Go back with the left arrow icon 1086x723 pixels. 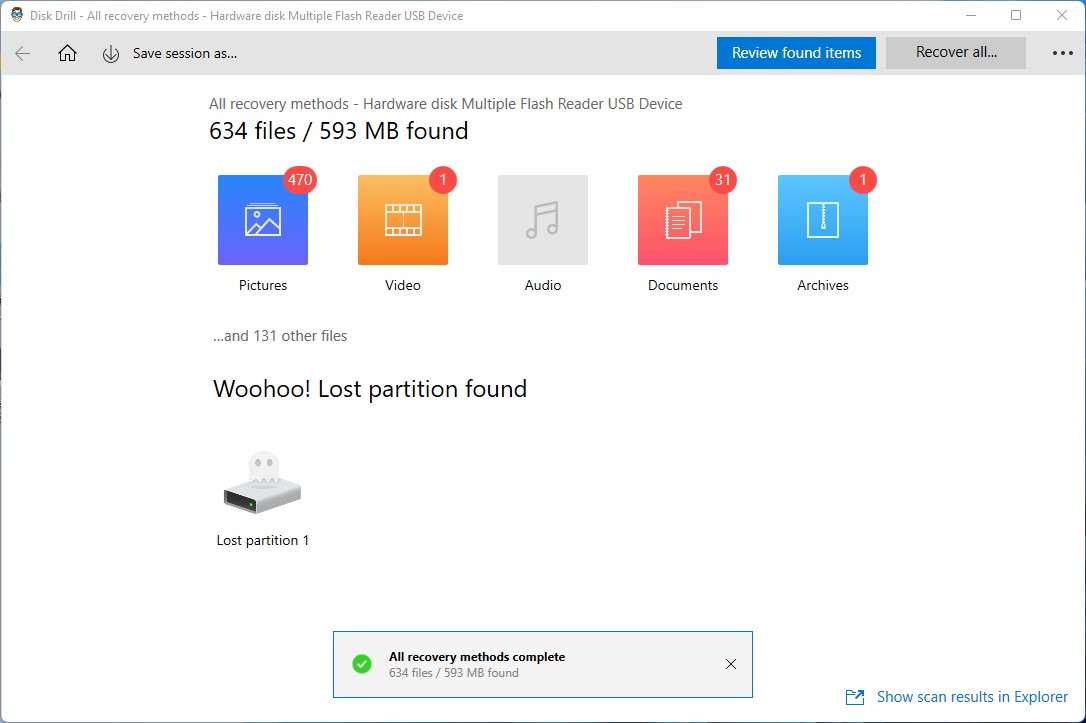tap(22, 53)
